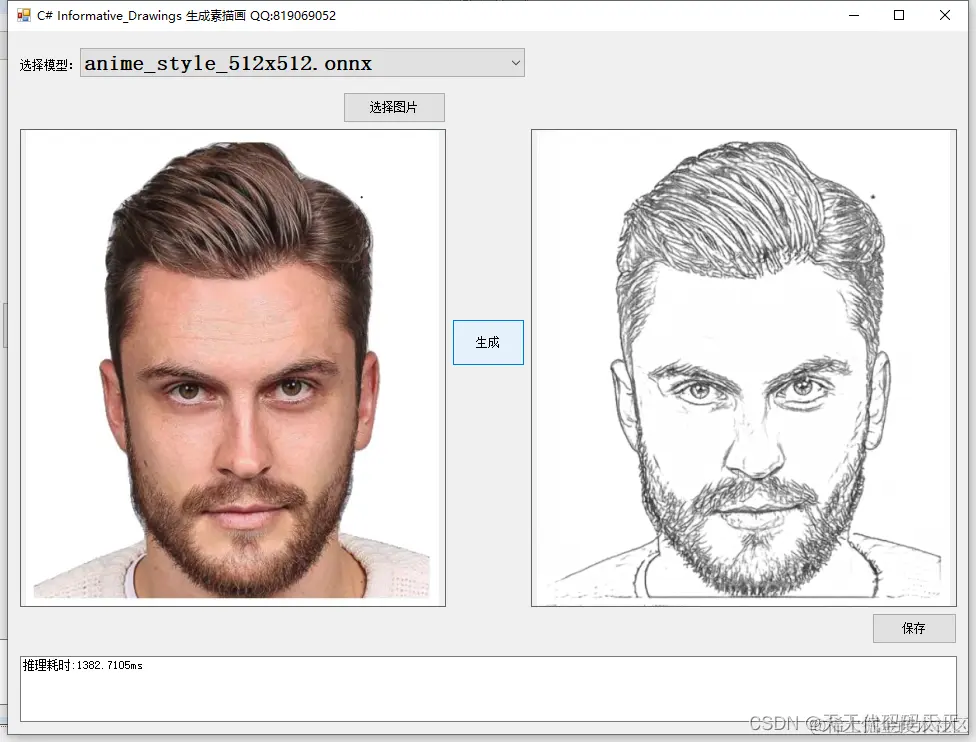Click the 选择图片 button

[x=394, y=107]
